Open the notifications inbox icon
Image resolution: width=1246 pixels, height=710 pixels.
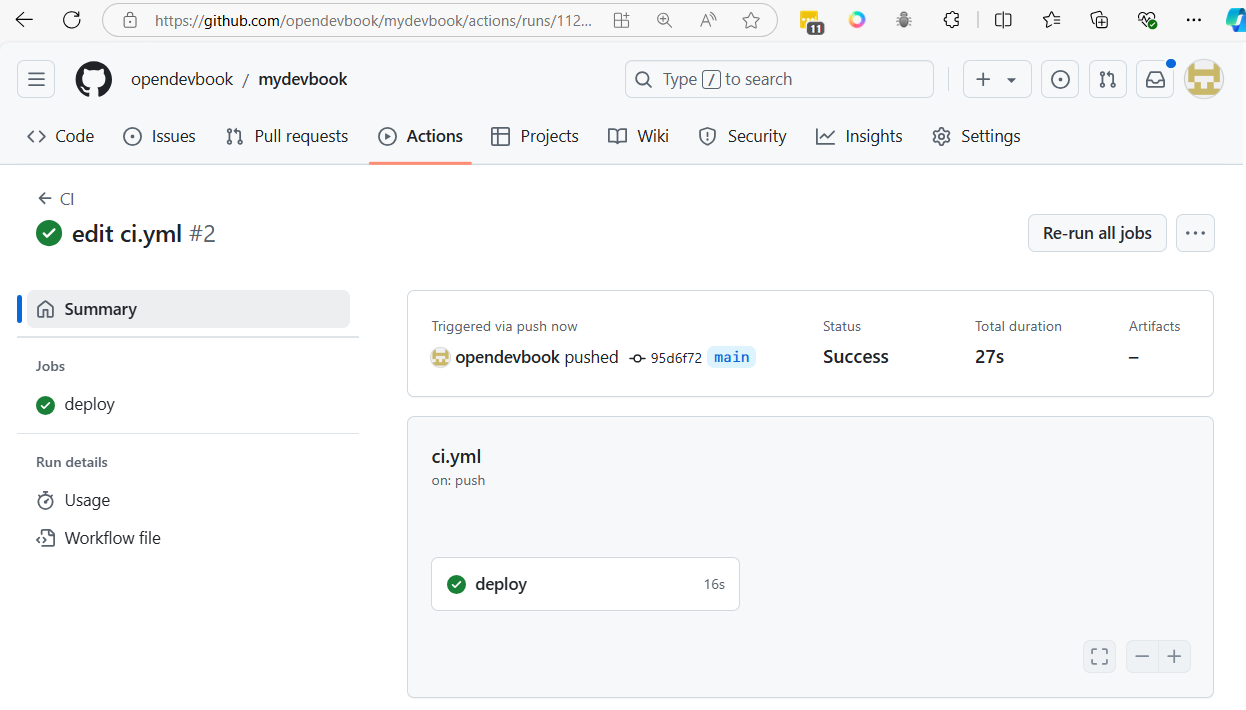tap(1155, 80)
